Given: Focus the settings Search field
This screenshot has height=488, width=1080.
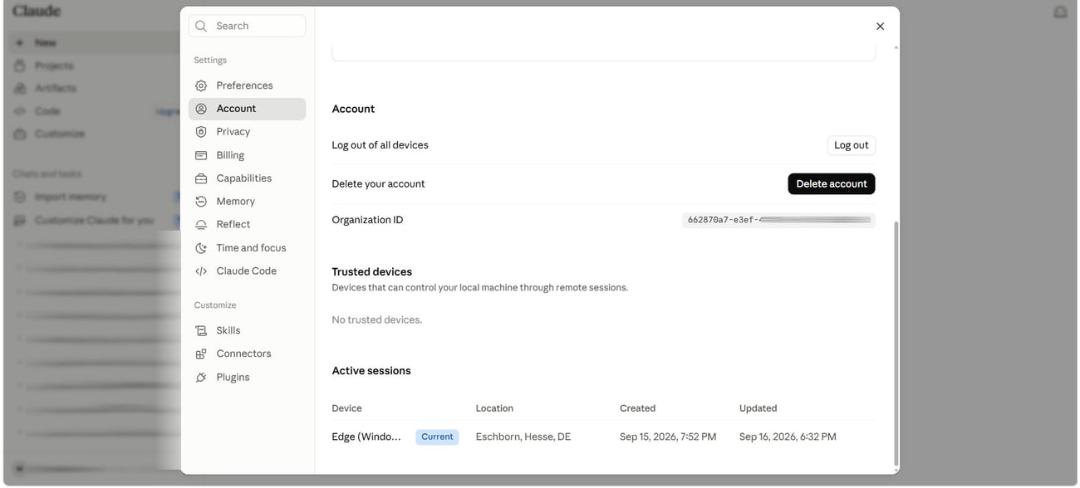Looking at the screenshot, I should [247, 26].
